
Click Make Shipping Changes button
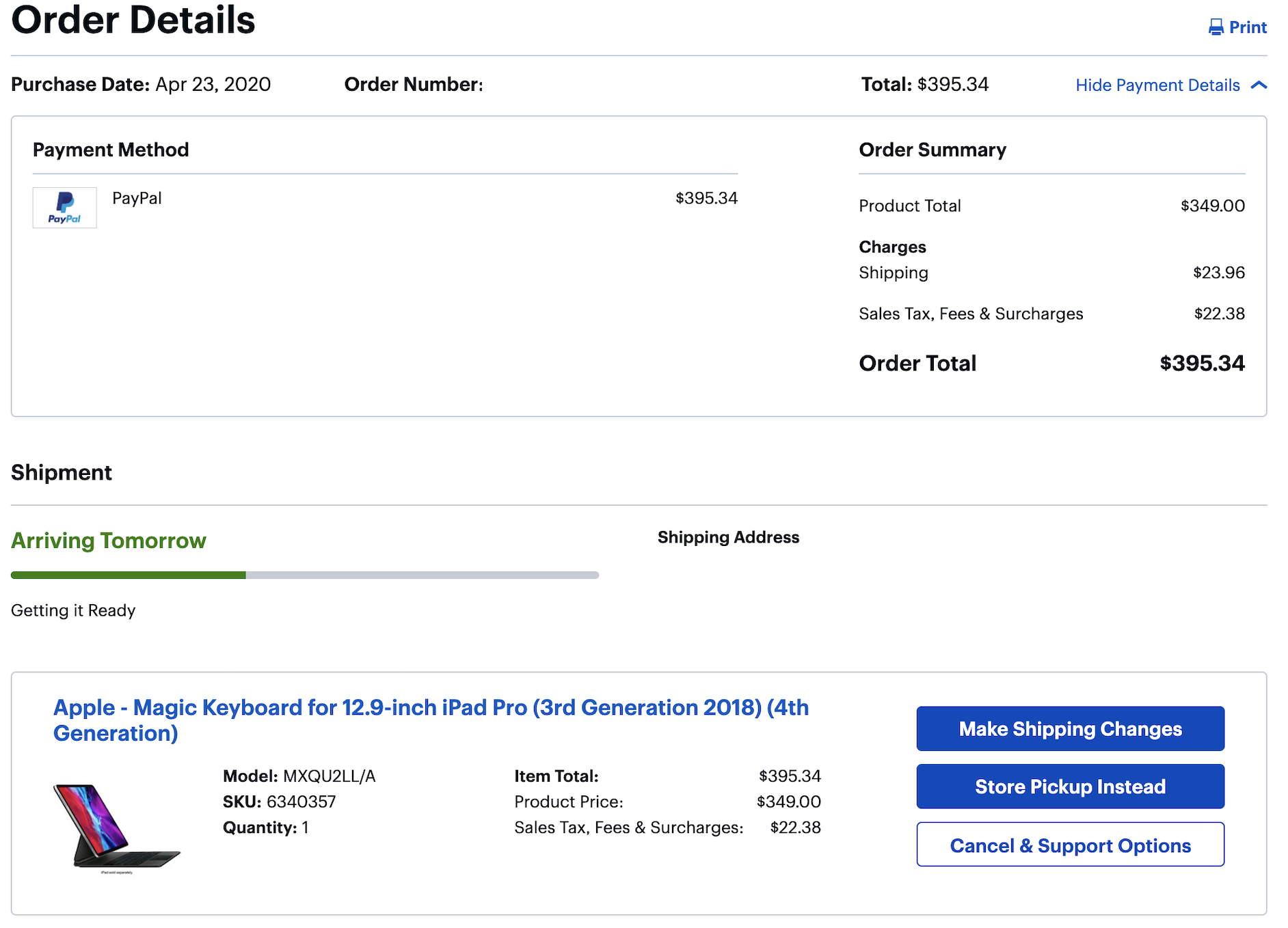point(1070,728)
